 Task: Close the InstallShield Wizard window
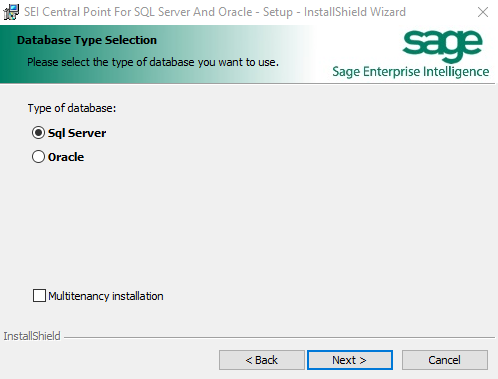click(x=483, y=12)
